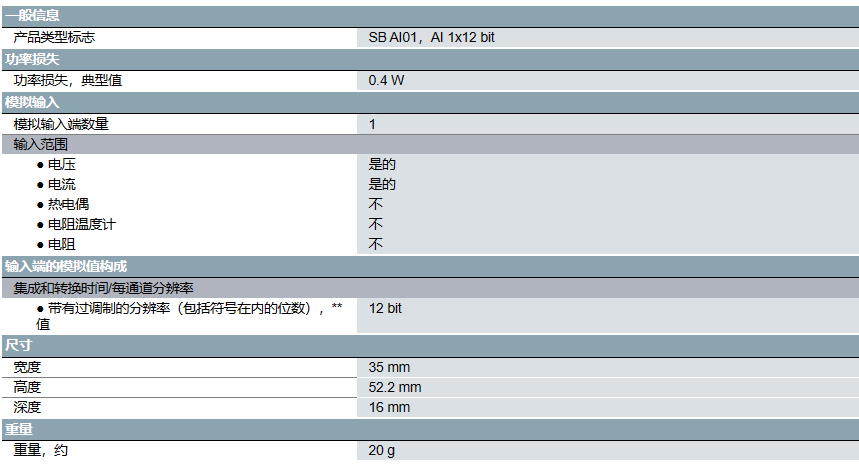This screenshot has height=465, width=859.
Task: Click the 电阻温度计 row label
Action: click(81, 224)
